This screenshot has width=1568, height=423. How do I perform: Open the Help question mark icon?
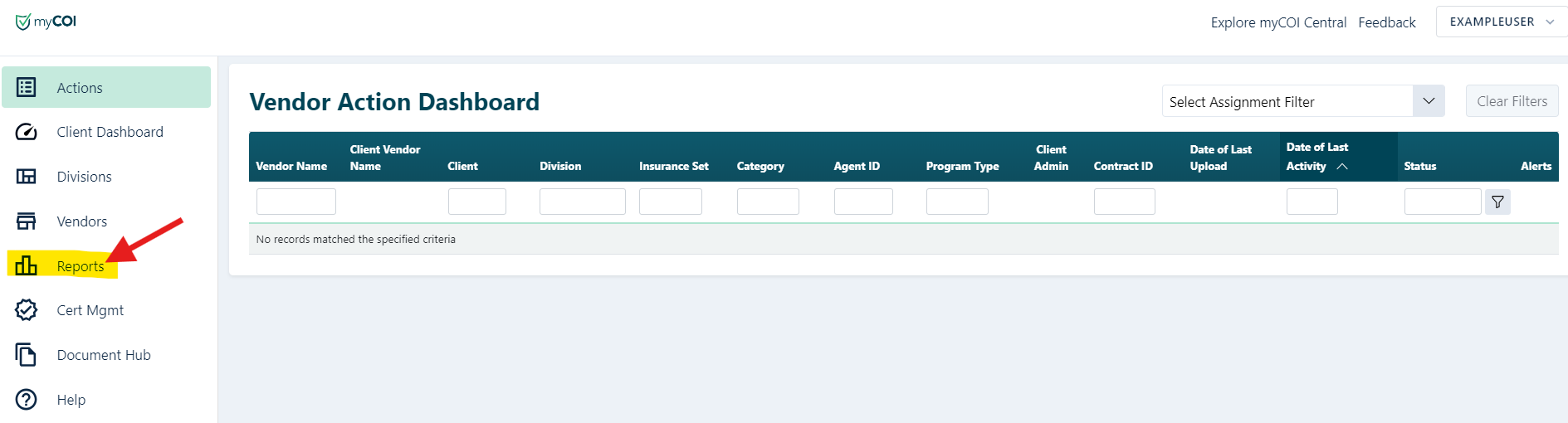[x=27, y=400]
